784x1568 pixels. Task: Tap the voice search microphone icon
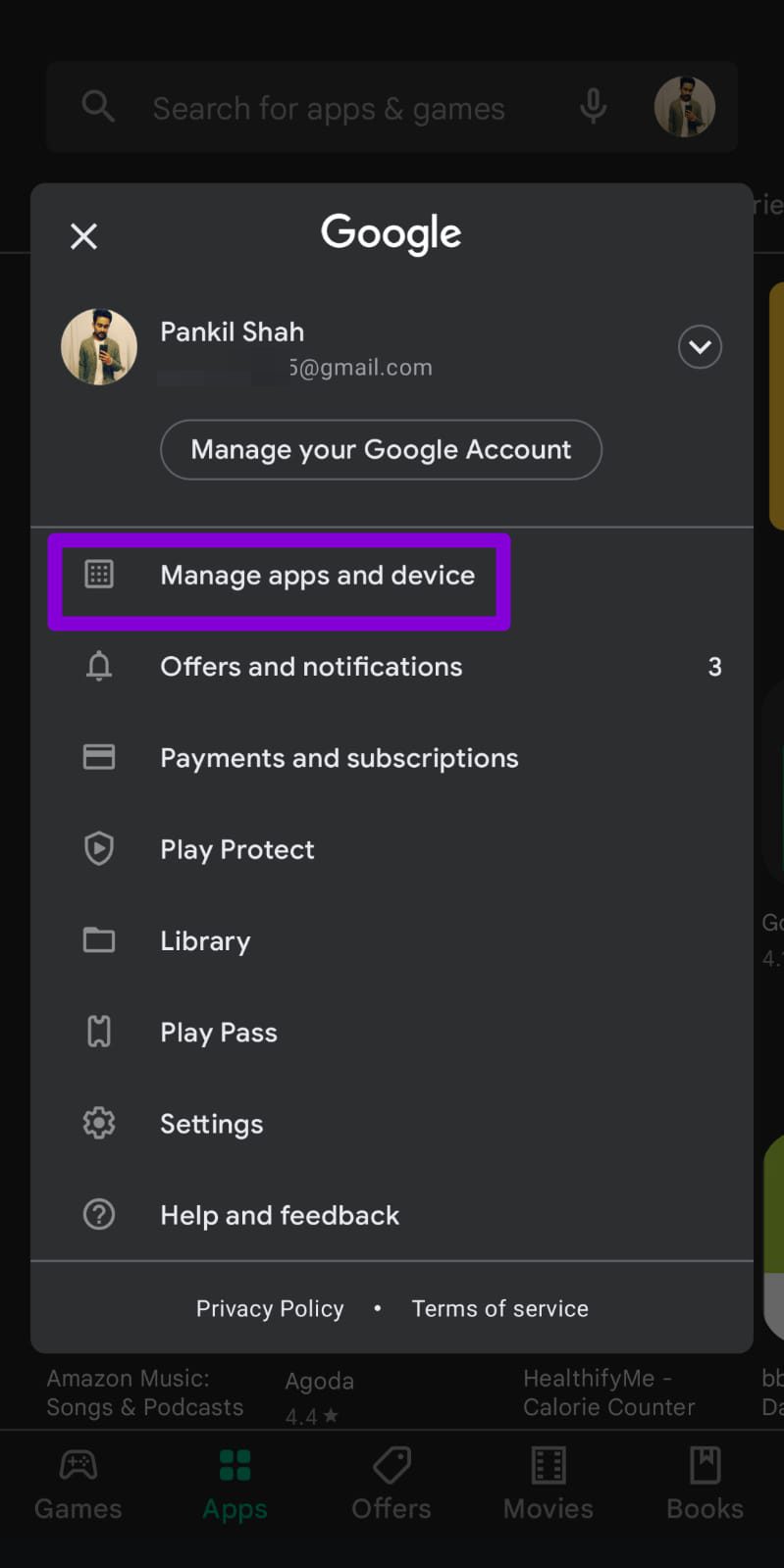(593, 107)
